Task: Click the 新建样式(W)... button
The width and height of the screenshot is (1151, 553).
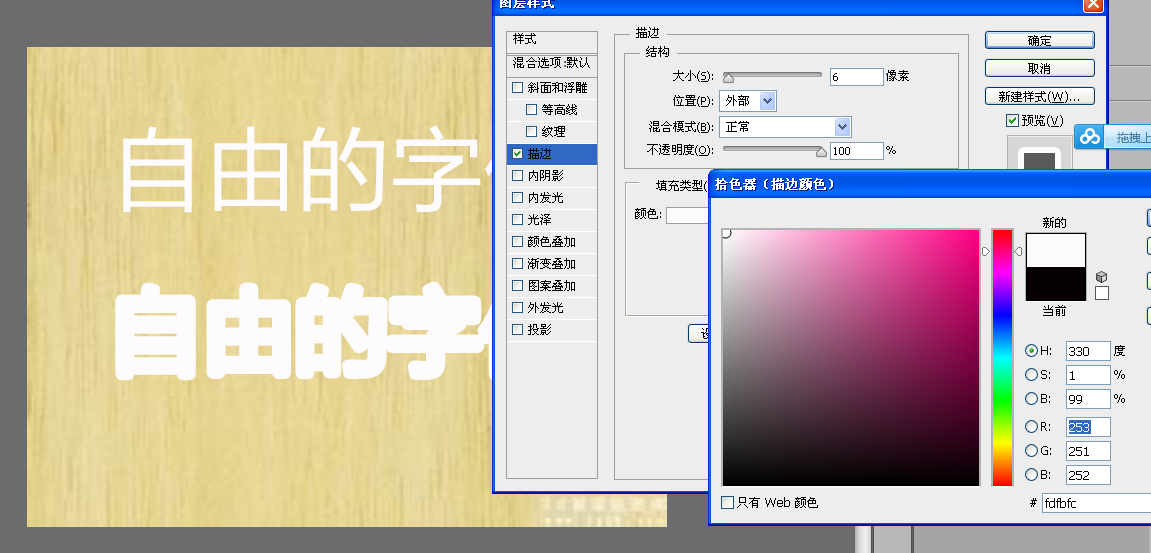Action: click(1039, 96)
